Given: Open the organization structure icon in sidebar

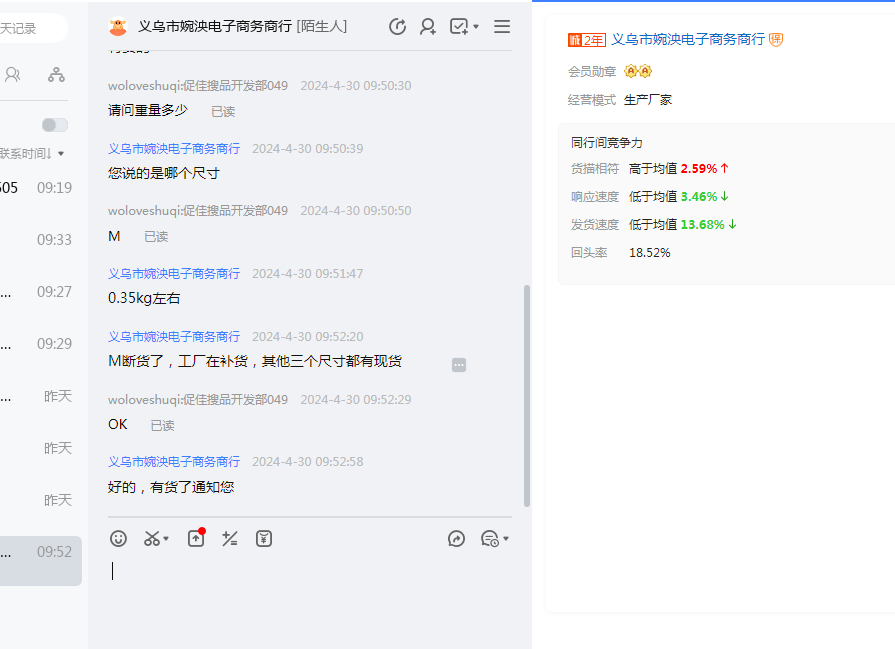Looking at the screenshot, I should tap(57, 74).
